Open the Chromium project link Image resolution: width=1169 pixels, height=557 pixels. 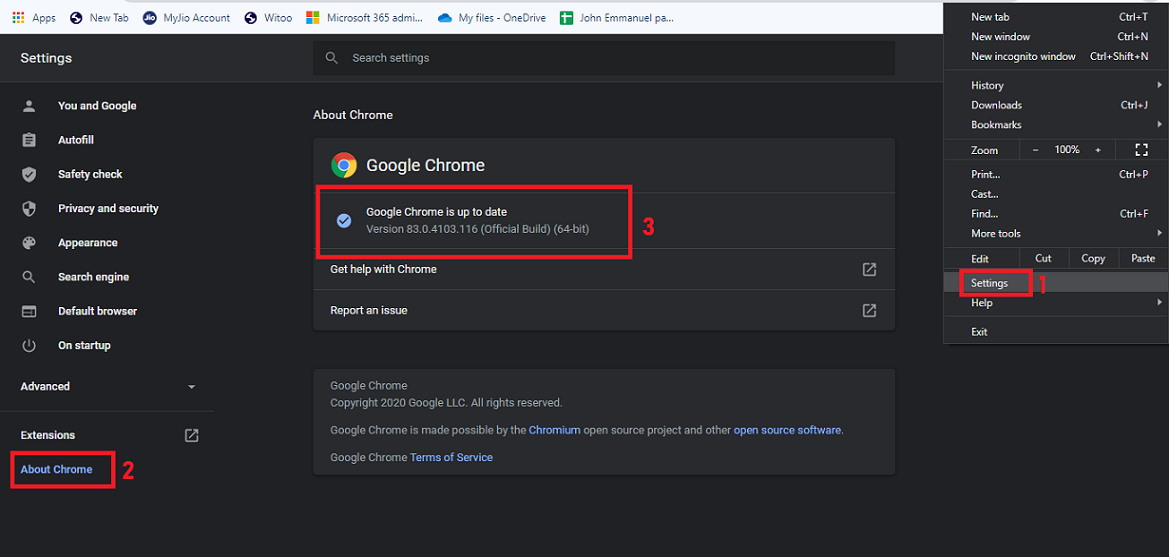(x=555, y=430)
